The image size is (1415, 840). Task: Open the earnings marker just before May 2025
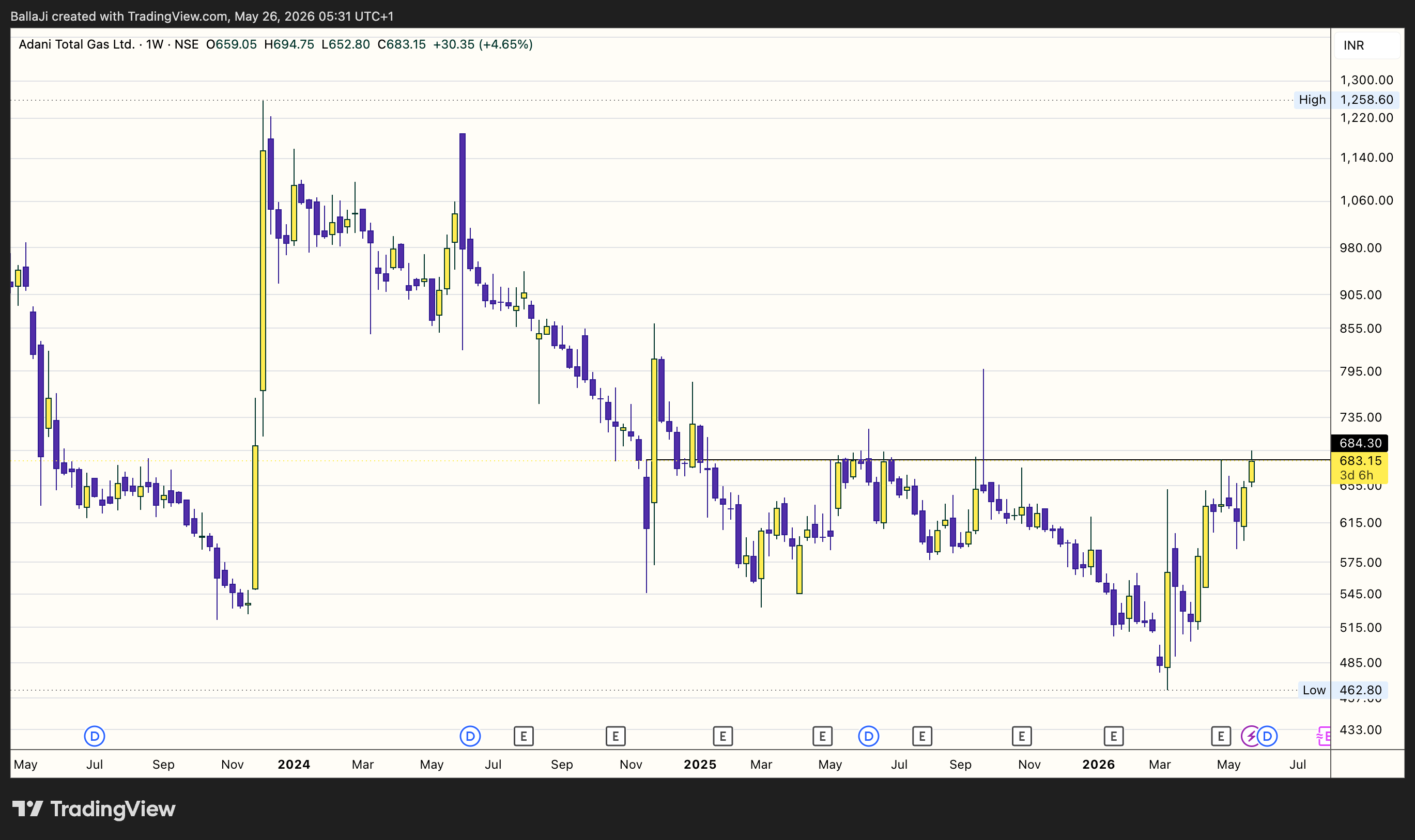[822, 736]
